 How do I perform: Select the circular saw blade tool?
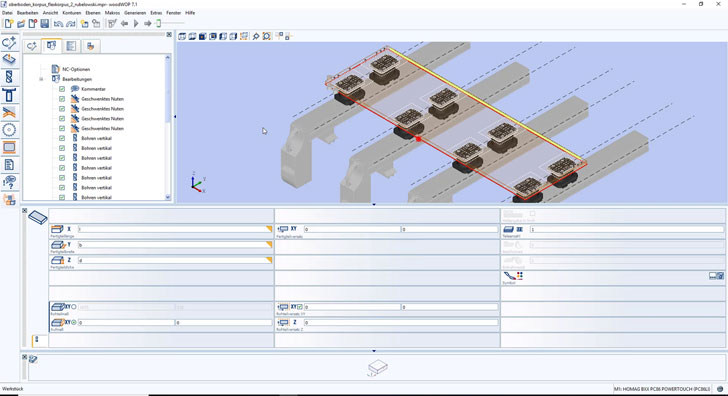pyautogui.click(x=9, y=130)
